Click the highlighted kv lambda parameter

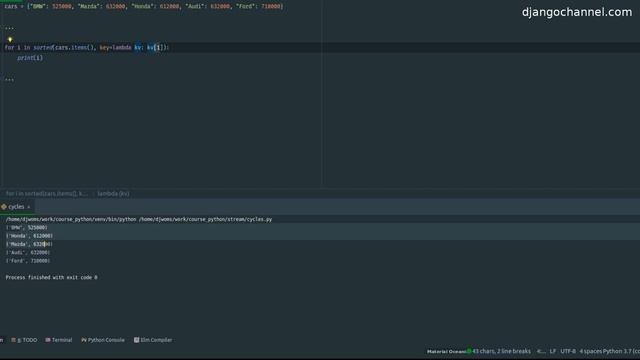coord(138,47)
